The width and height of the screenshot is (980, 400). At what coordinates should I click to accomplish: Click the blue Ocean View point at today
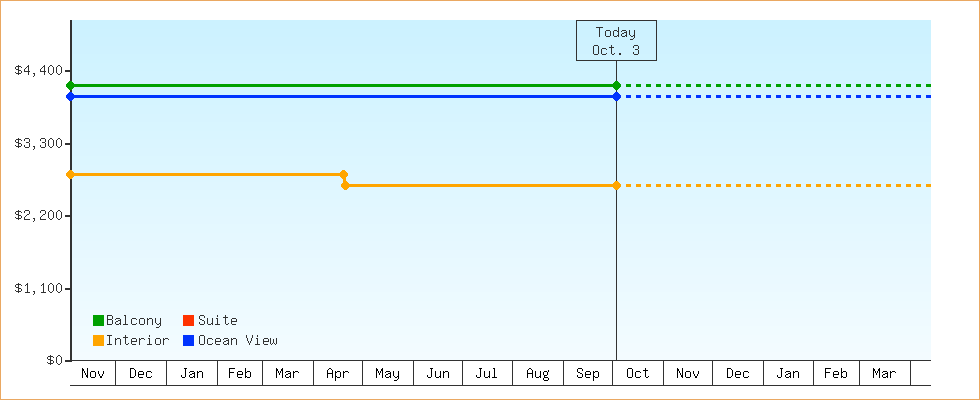[616, 97]
